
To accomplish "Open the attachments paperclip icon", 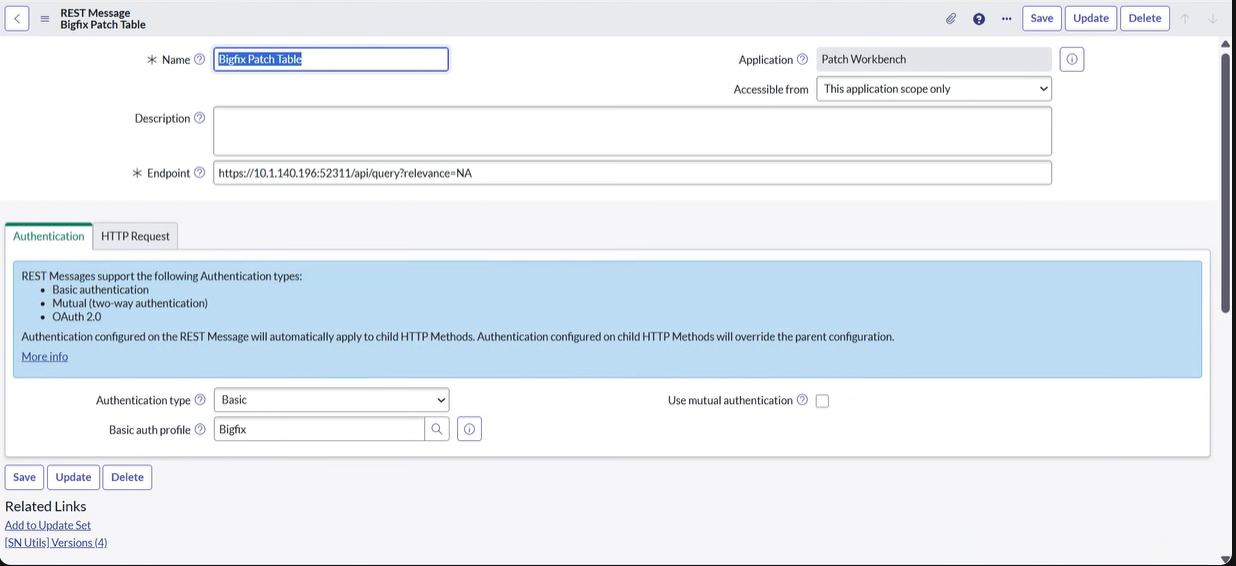I will tap(951, 19).
